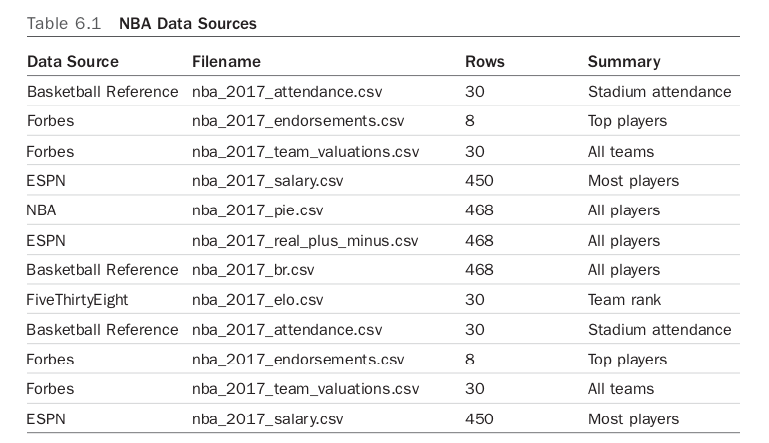Select the nba_2017_pie.csv filename

[258, 211]
